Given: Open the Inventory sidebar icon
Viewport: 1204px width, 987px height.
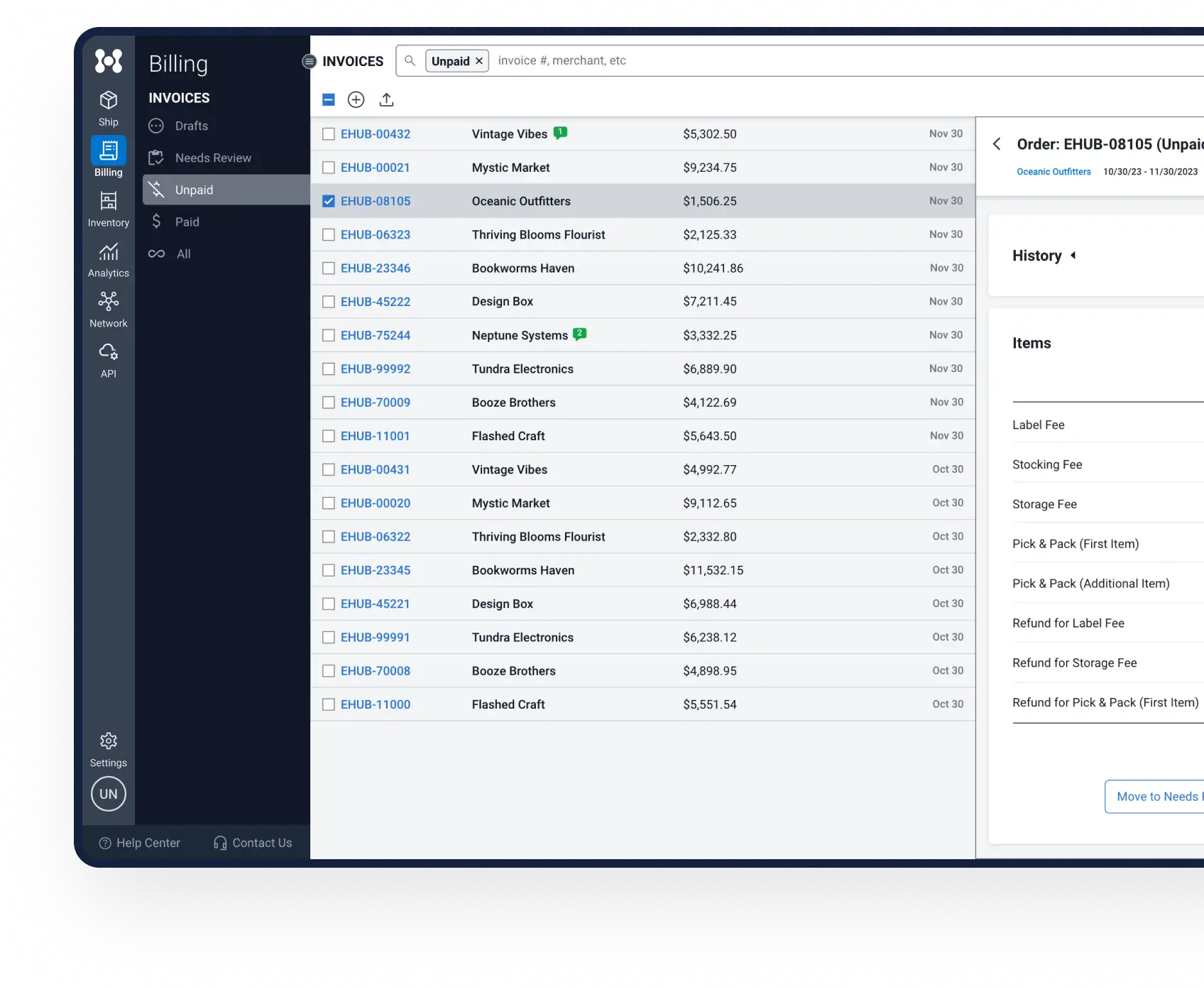Looking at the screenshot, I should [x=108, y=209].
